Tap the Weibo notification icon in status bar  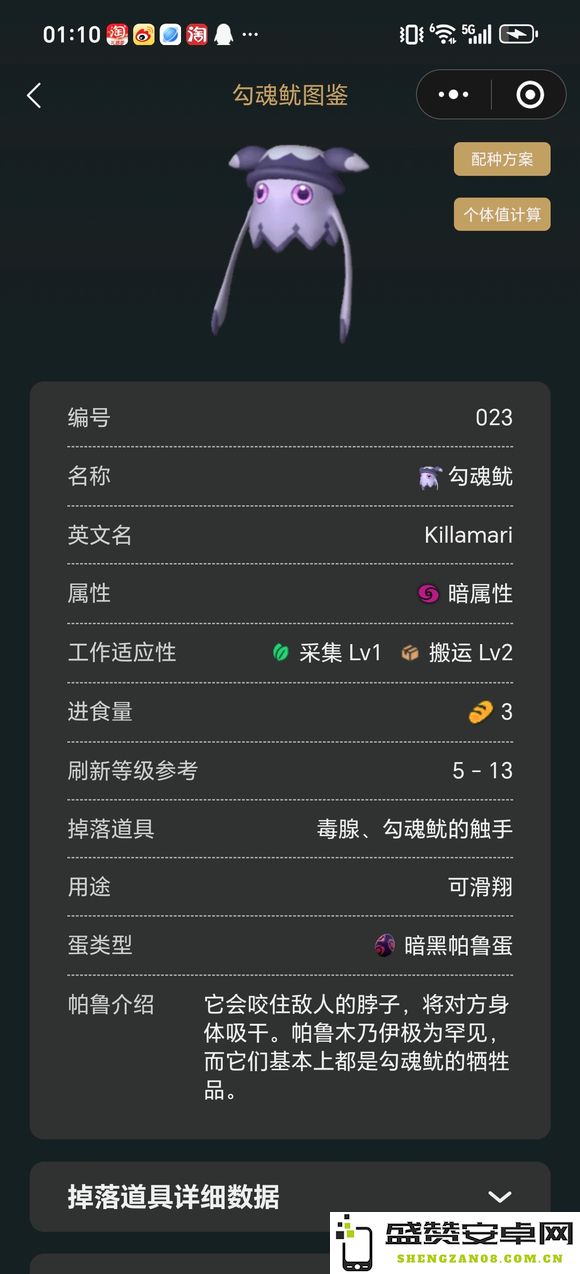(144, 34)
